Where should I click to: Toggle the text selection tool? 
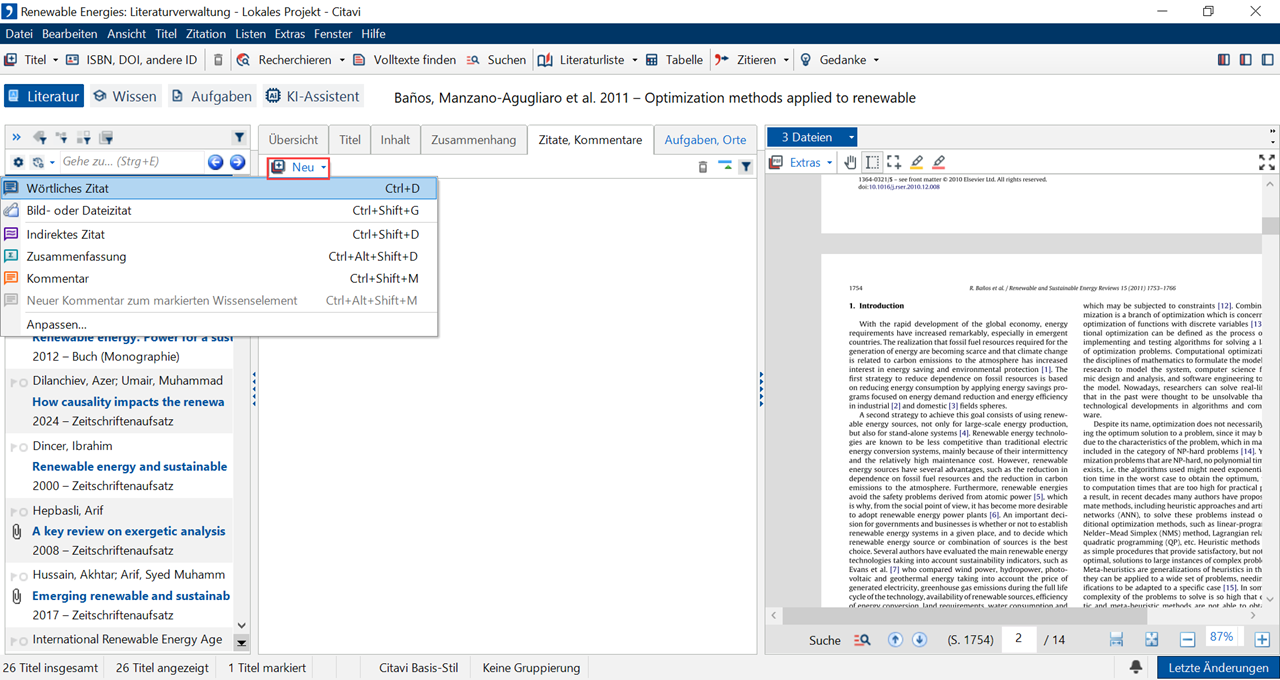pyautogui.click(x=872, y=162)
